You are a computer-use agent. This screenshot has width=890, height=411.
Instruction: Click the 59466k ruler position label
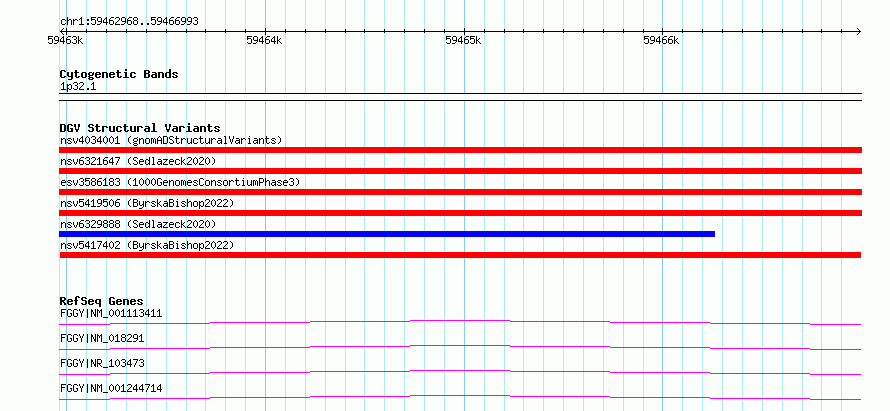pos(661,41)
